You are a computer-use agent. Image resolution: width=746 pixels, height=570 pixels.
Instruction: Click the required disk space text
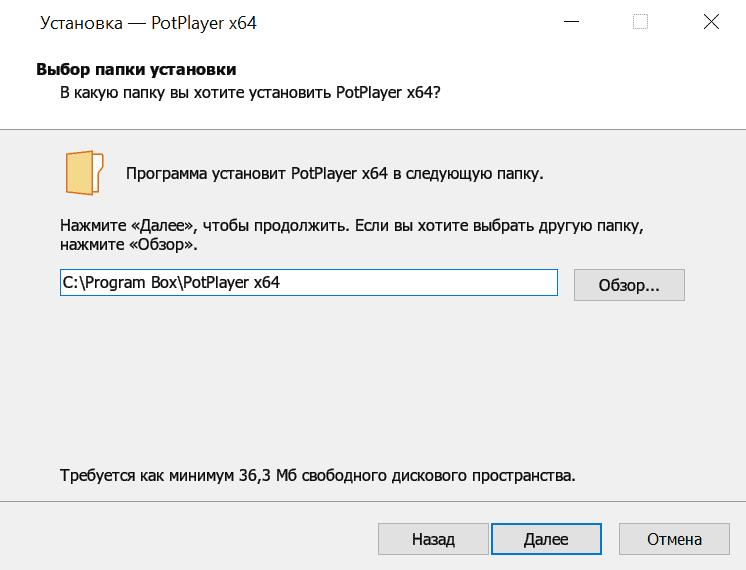click(318, 475)
